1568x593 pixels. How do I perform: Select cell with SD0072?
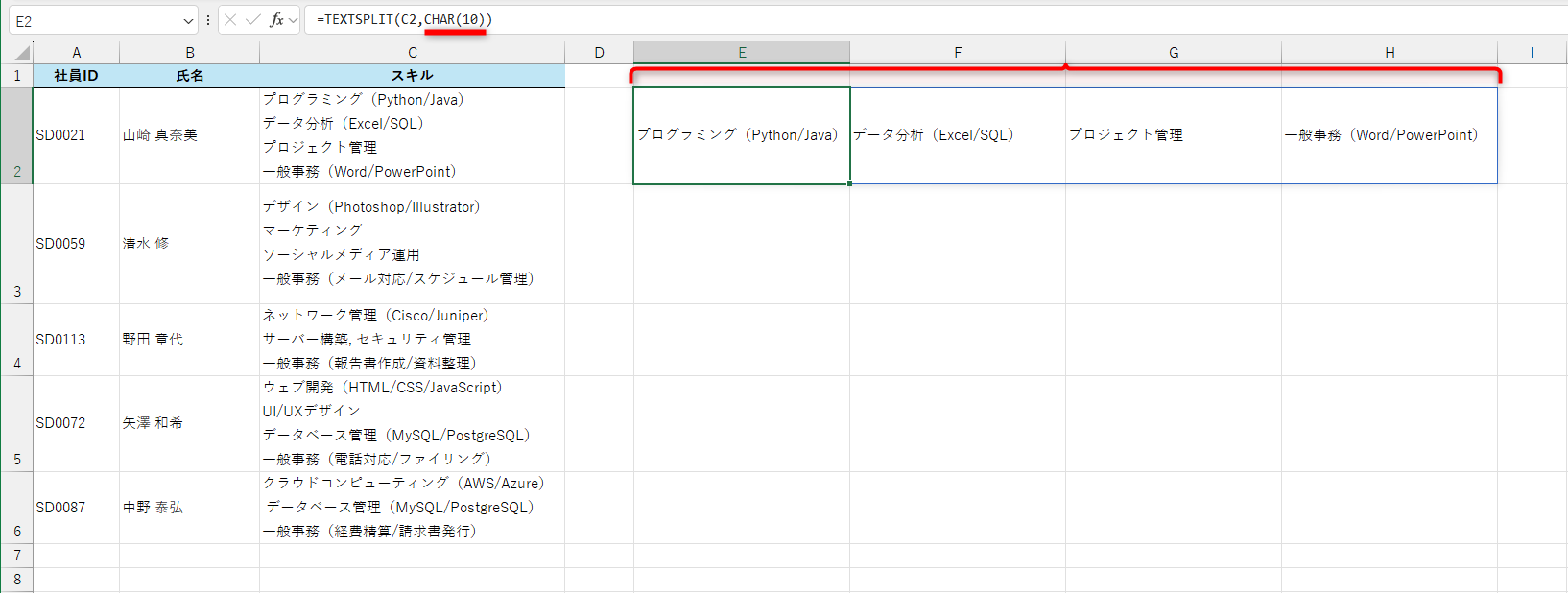77,423
